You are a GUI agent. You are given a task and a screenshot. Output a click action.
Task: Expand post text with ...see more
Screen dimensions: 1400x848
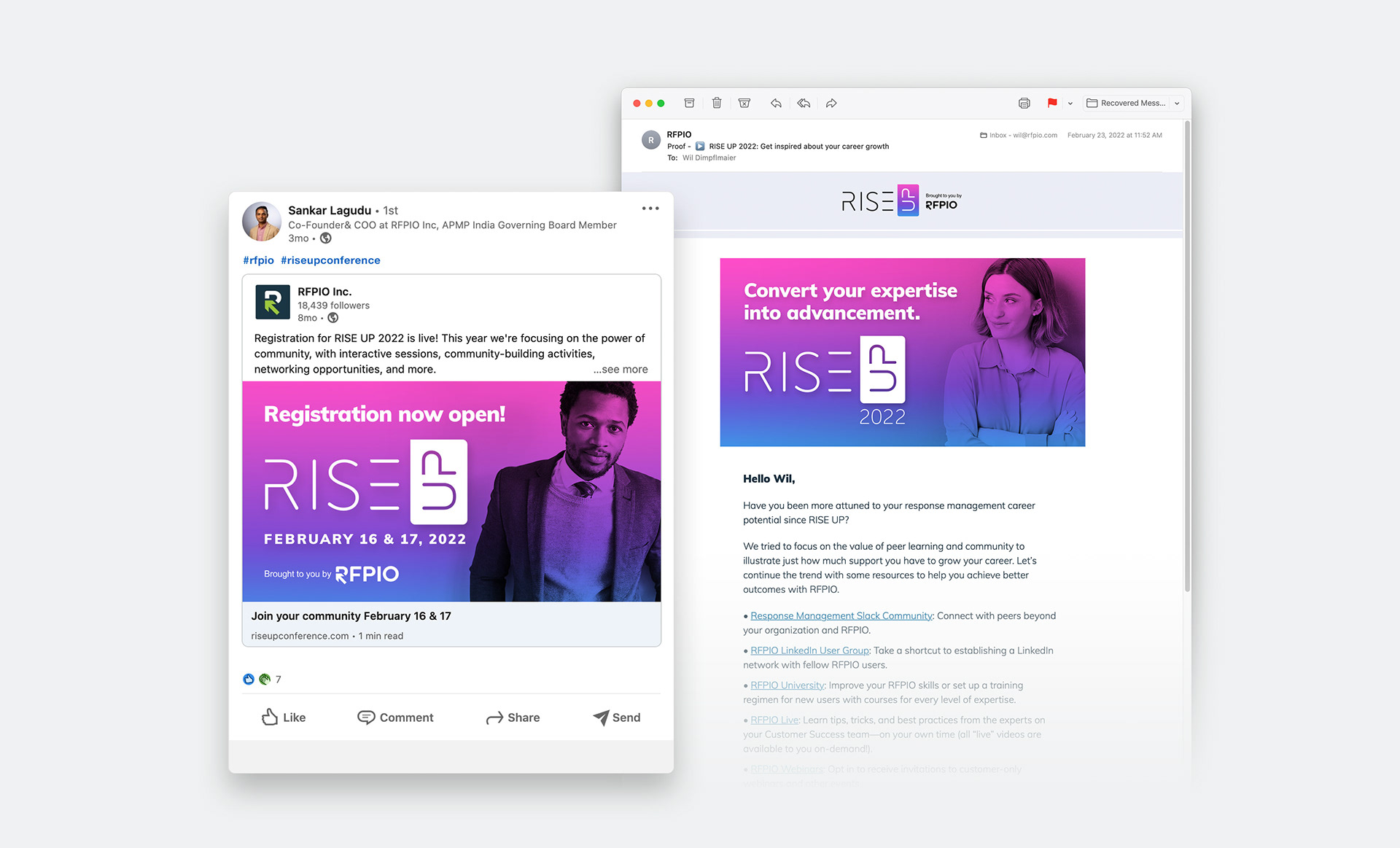pyautogui.click(x=621, y=370)
